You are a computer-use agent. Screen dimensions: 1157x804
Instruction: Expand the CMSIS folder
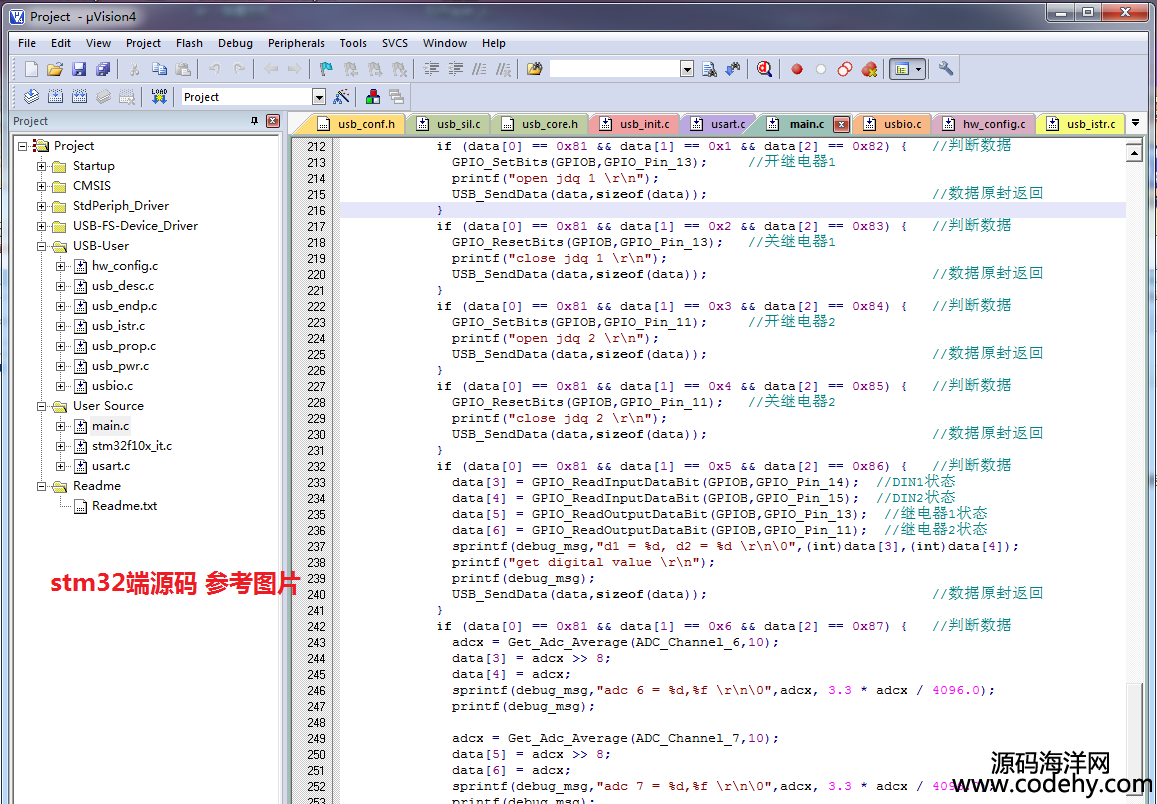(42, 186)
